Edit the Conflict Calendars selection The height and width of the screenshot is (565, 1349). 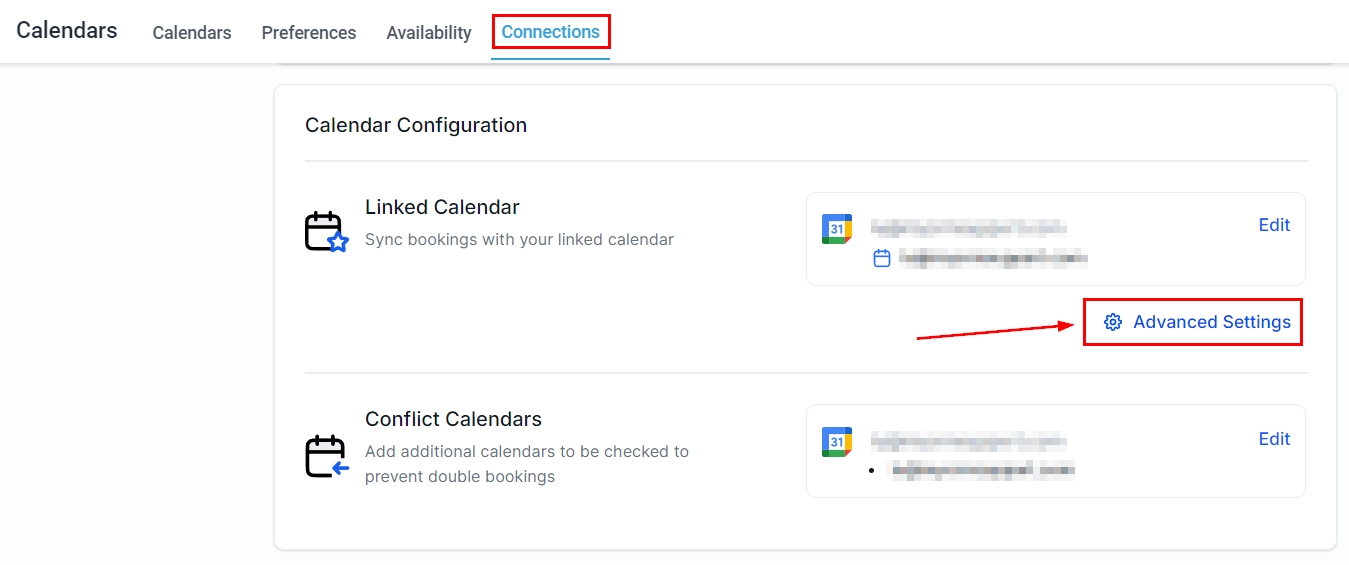pos(1274,439)
